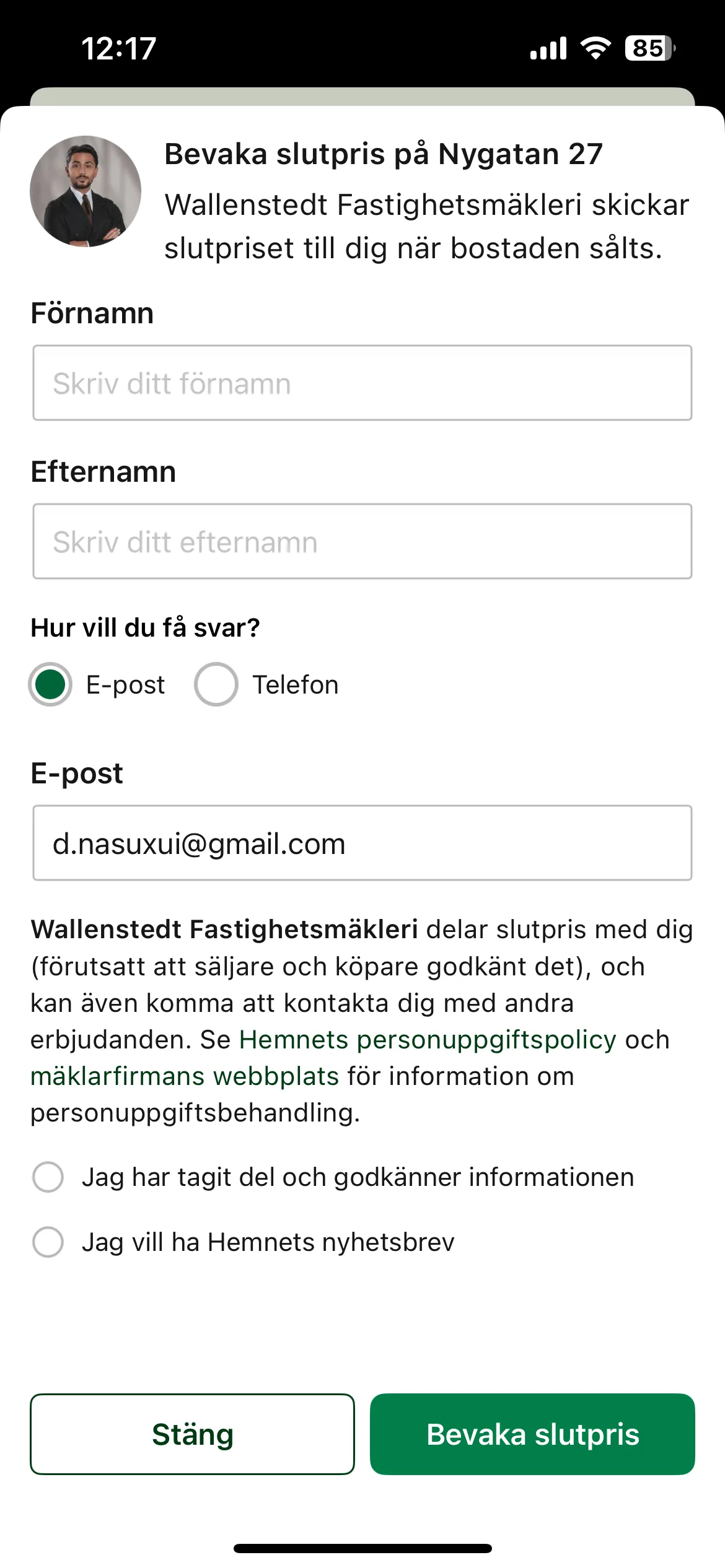Tap the Wi-Fi status icon
The width and height of the screenshot is (725, 1568).
point(595,48)
